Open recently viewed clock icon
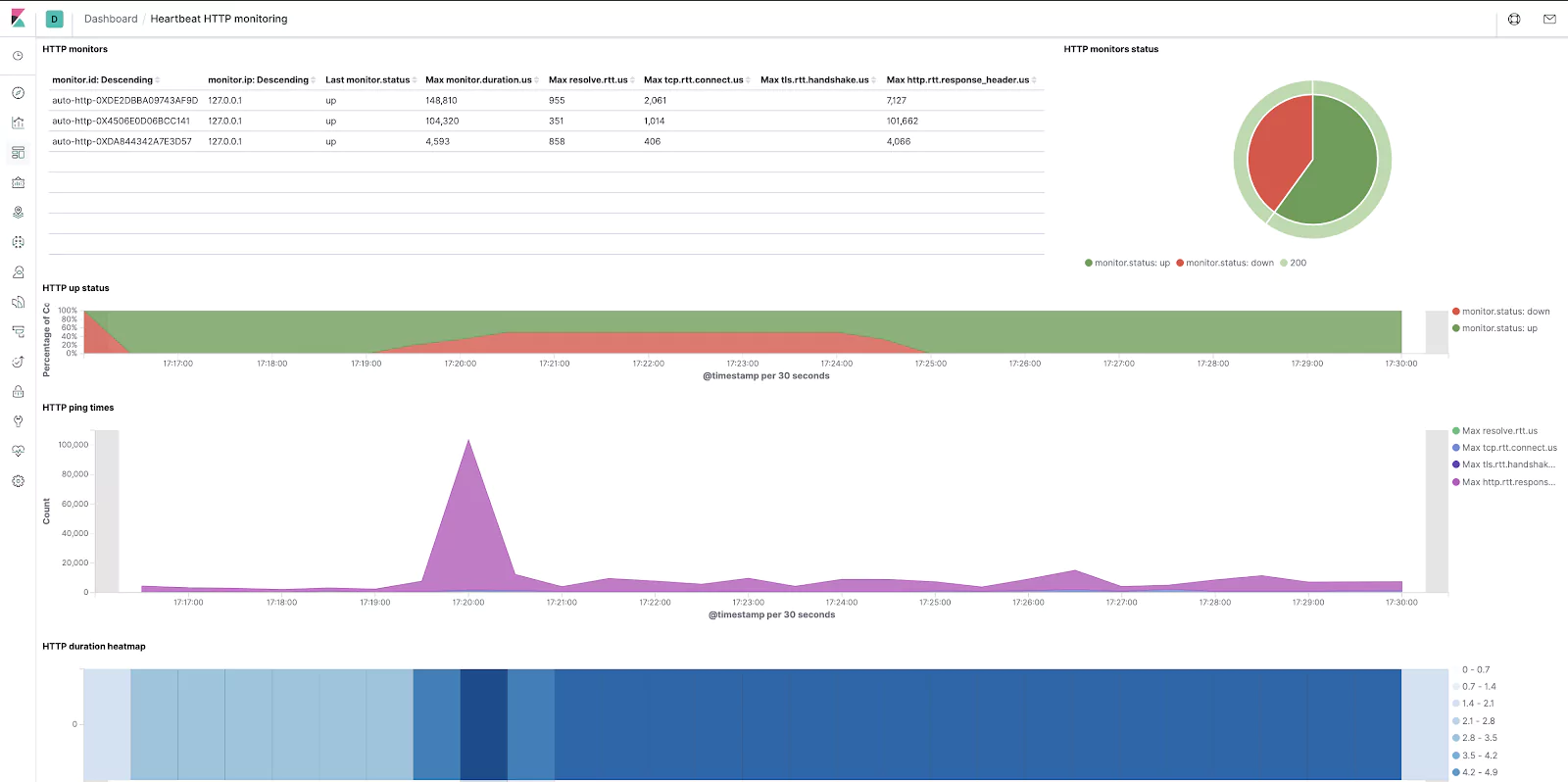Viewport: 1568px width, 782px height. (18, 56)
